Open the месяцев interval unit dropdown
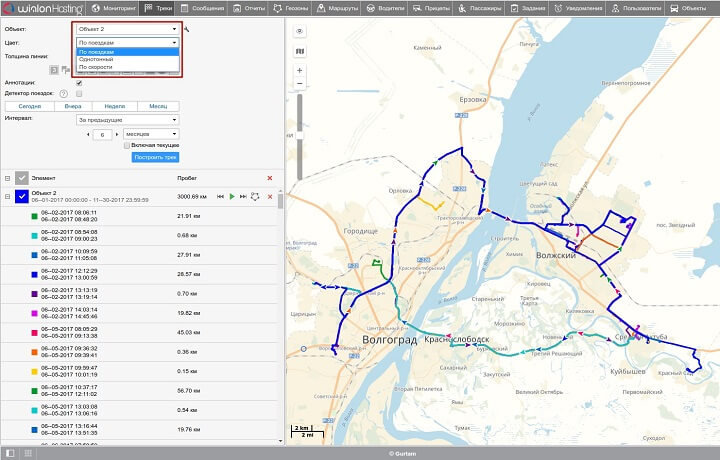The image size is (720, 460). [x=151, y=133]
